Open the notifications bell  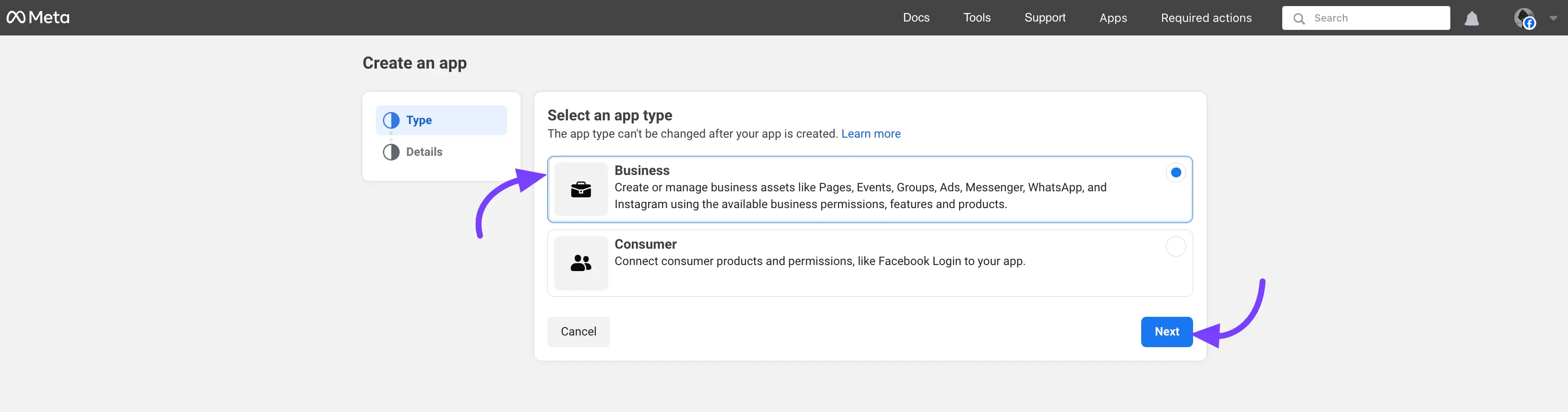tap(1471, 18)
